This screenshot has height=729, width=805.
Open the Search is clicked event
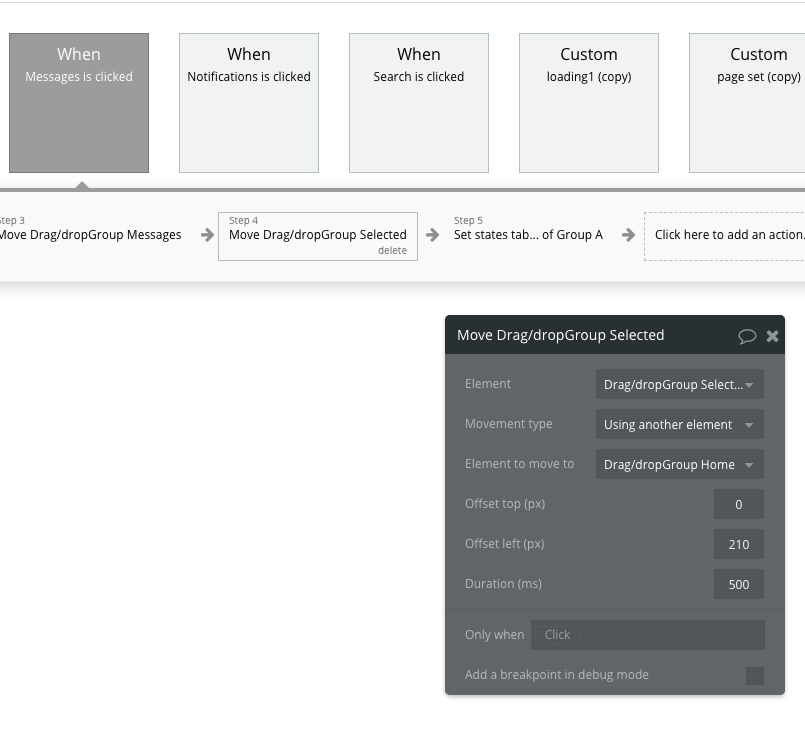tap(419, 103)
